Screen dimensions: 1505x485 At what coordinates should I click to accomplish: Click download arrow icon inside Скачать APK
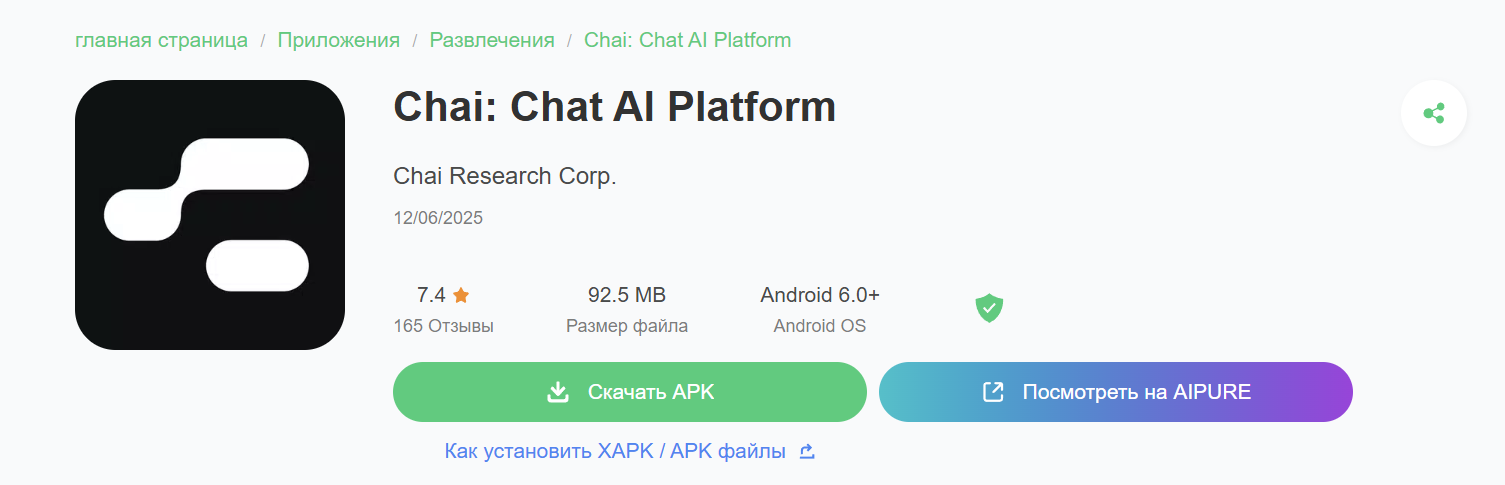(558, 392)
